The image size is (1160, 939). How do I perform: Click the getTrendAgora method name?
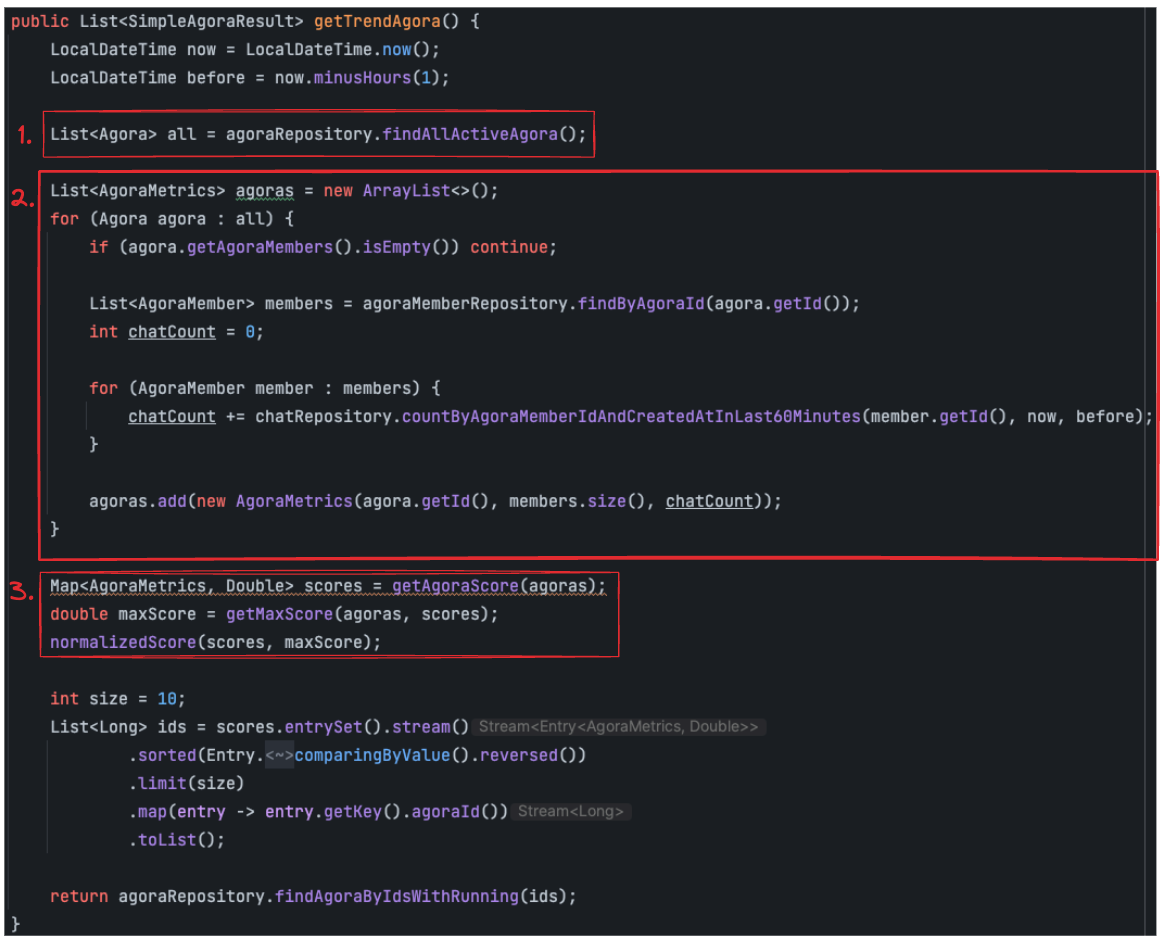click(x=376, y=21)
